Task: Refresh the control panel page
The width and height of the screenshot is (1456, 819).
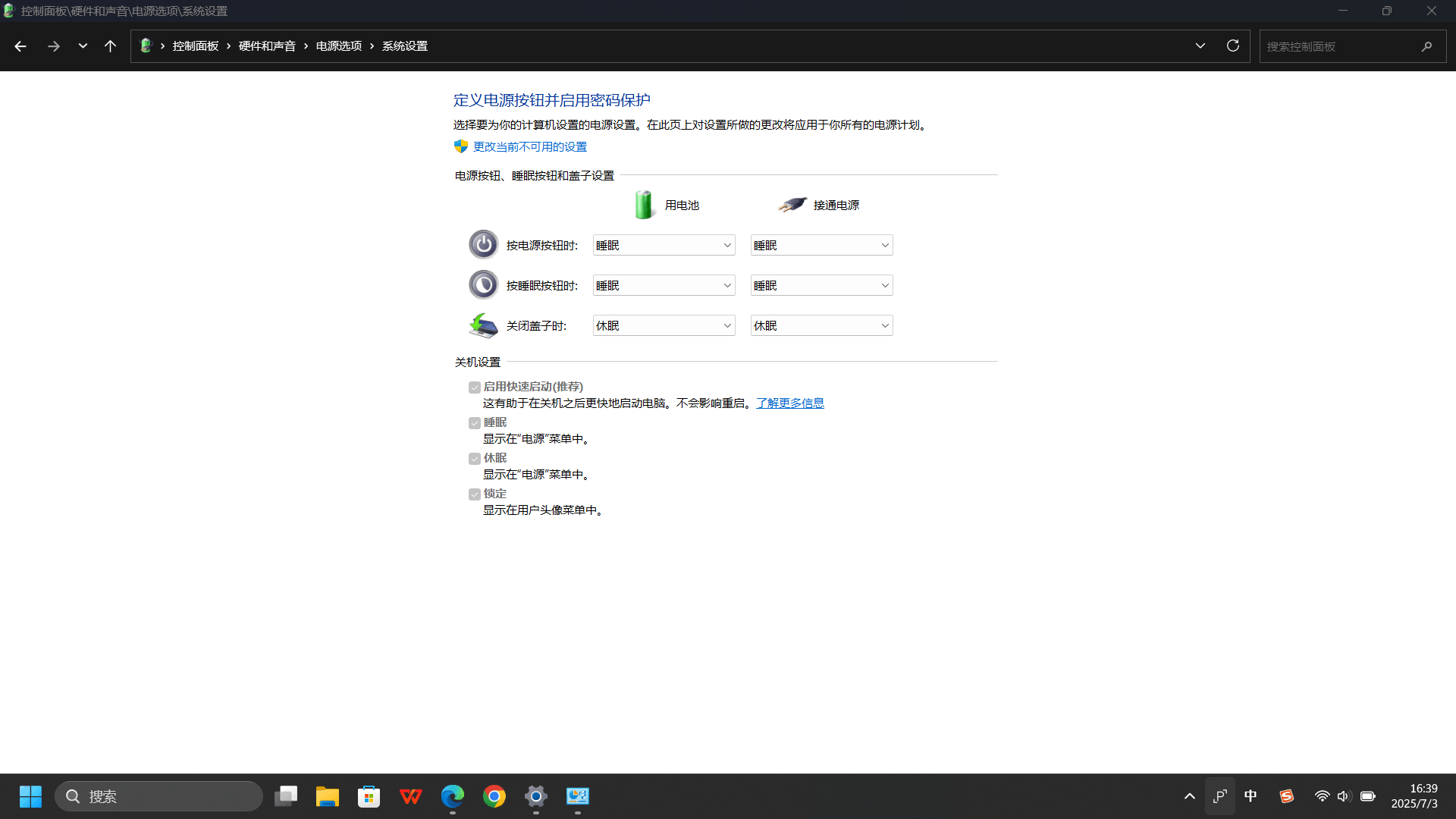Action: click(1233, 46)
